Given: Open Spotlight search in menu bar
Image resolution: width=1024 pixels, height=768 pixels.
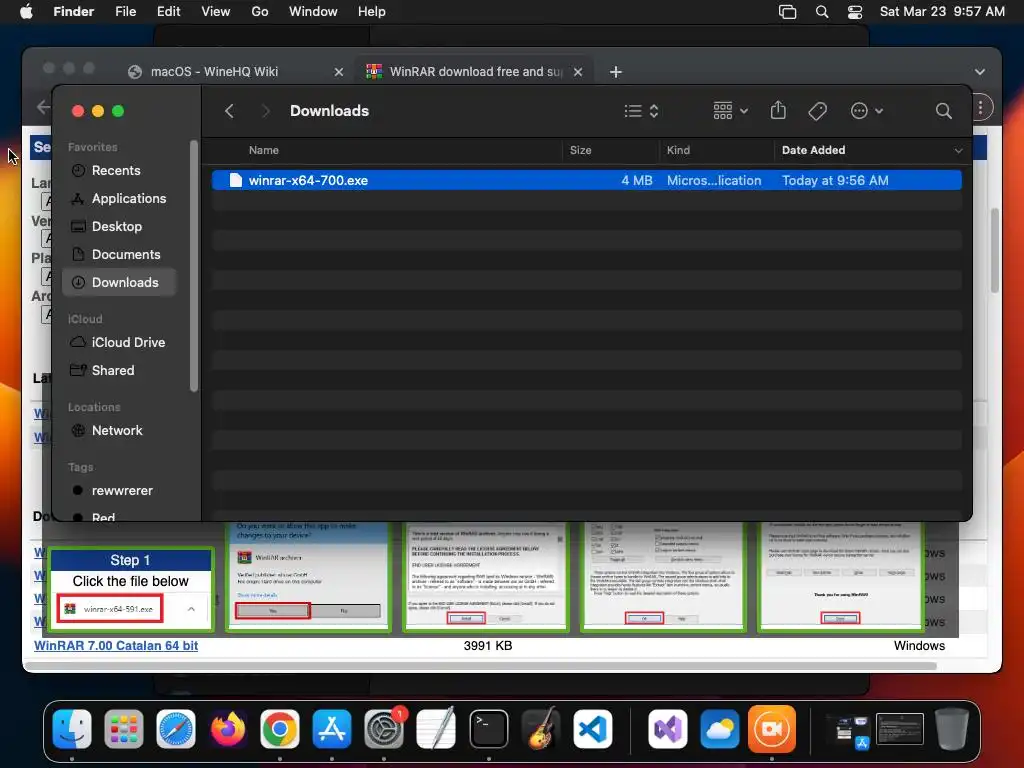Looking at the screenshot, I should [822, 12].
